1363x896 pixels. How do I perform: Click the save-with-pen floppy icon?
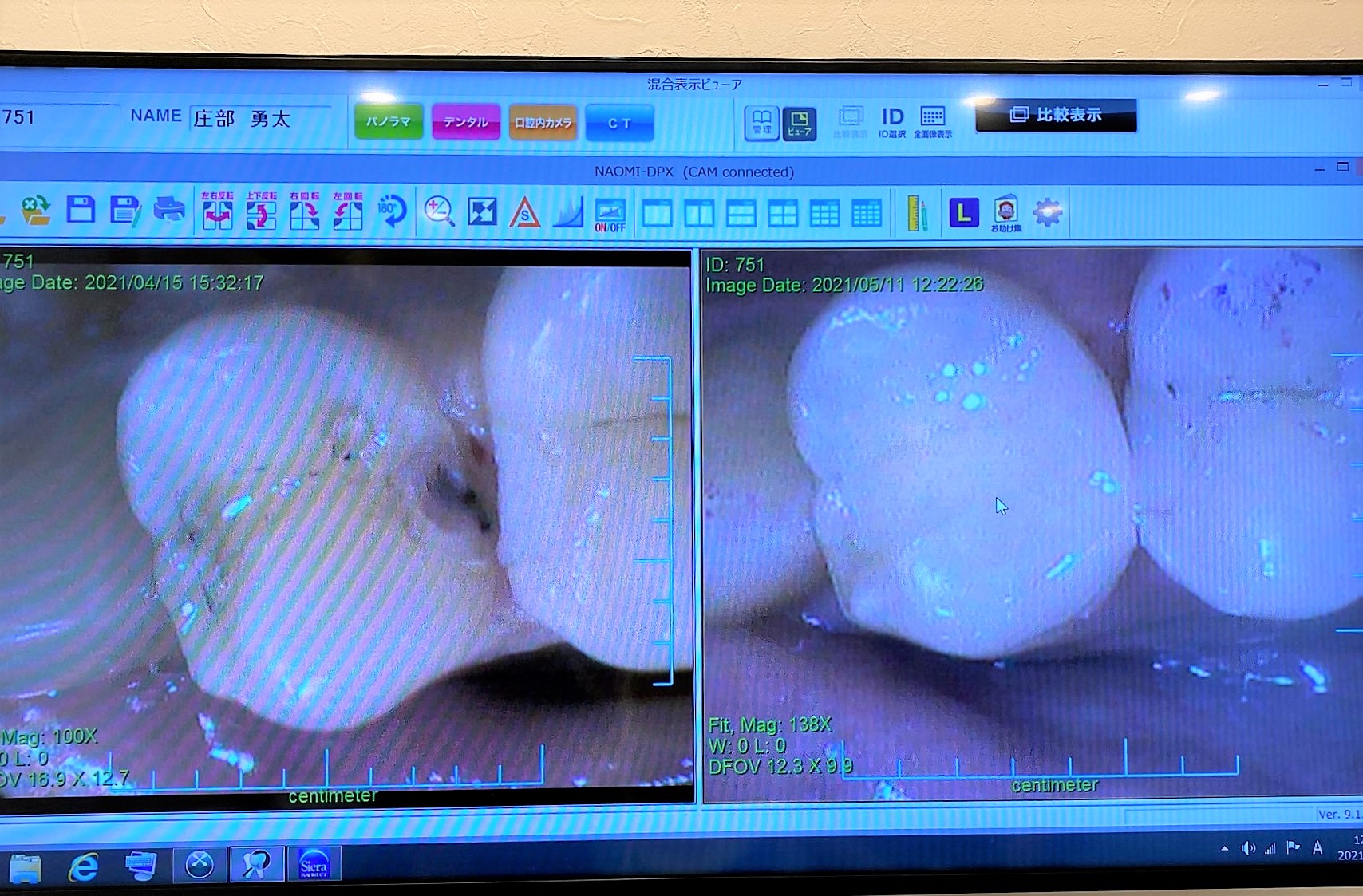coord(124,211)
